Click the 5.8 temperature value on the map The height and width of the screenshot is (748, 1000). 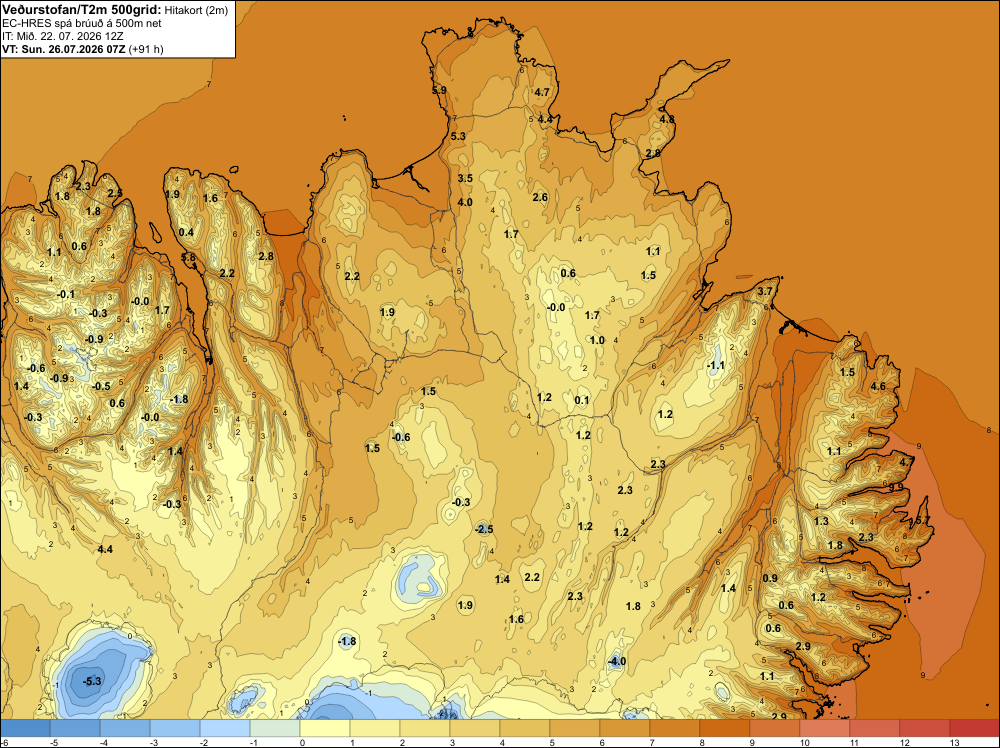coord(189,257)
